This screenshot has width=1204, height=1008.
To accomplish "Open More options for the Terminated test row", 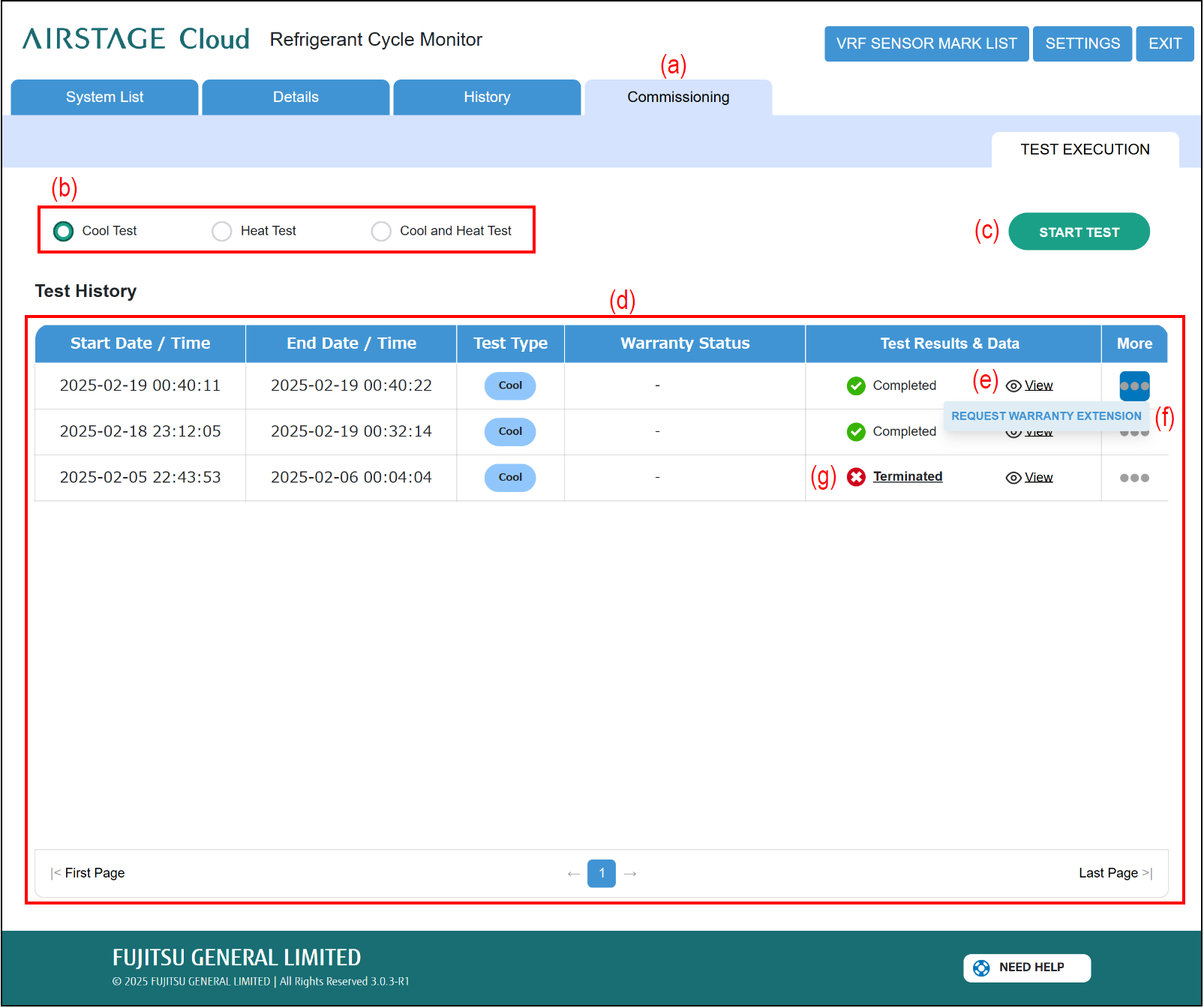I will pos(1134,478).
